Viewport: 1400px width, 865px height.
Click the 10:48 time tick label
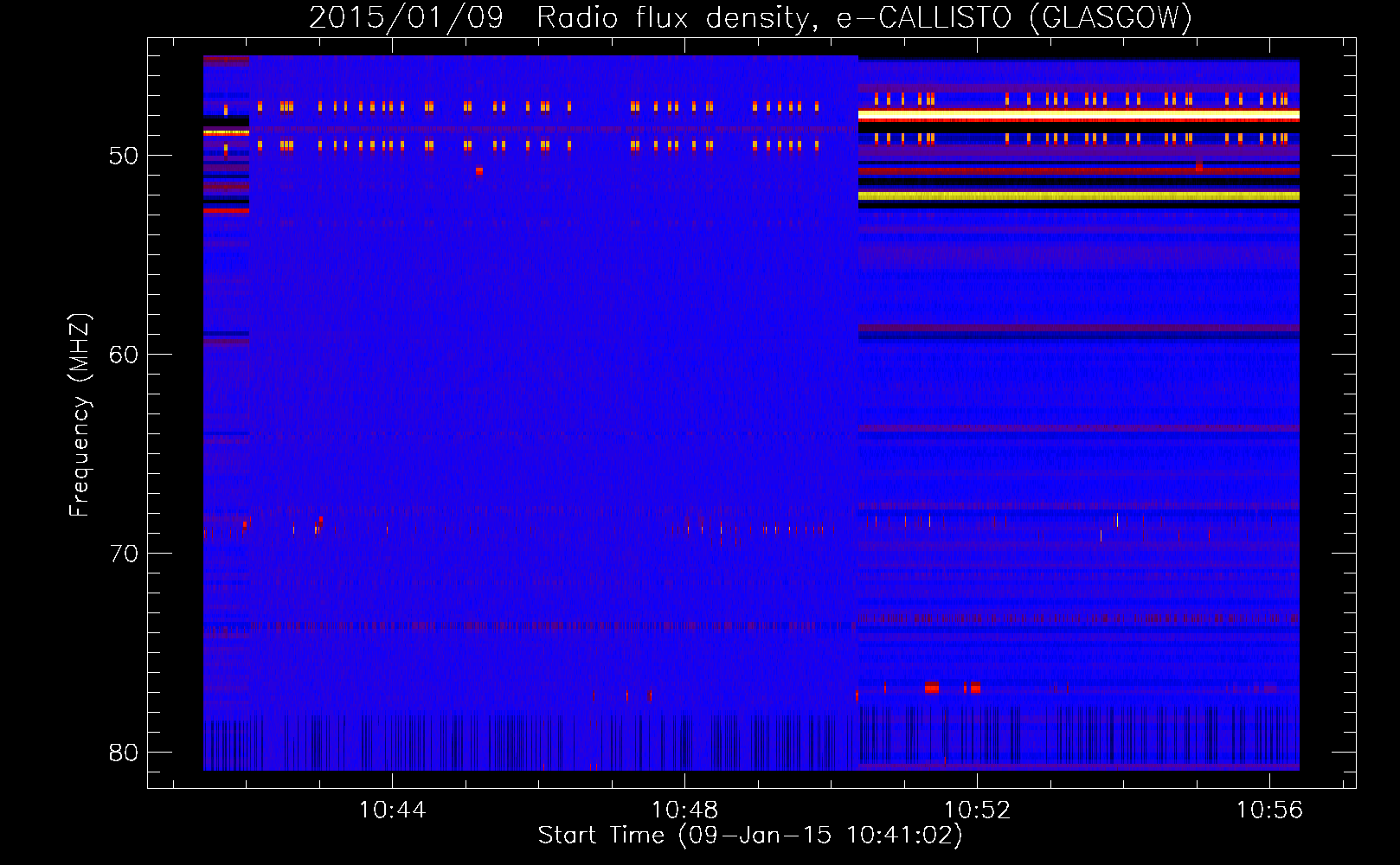[x=684, y=811]
